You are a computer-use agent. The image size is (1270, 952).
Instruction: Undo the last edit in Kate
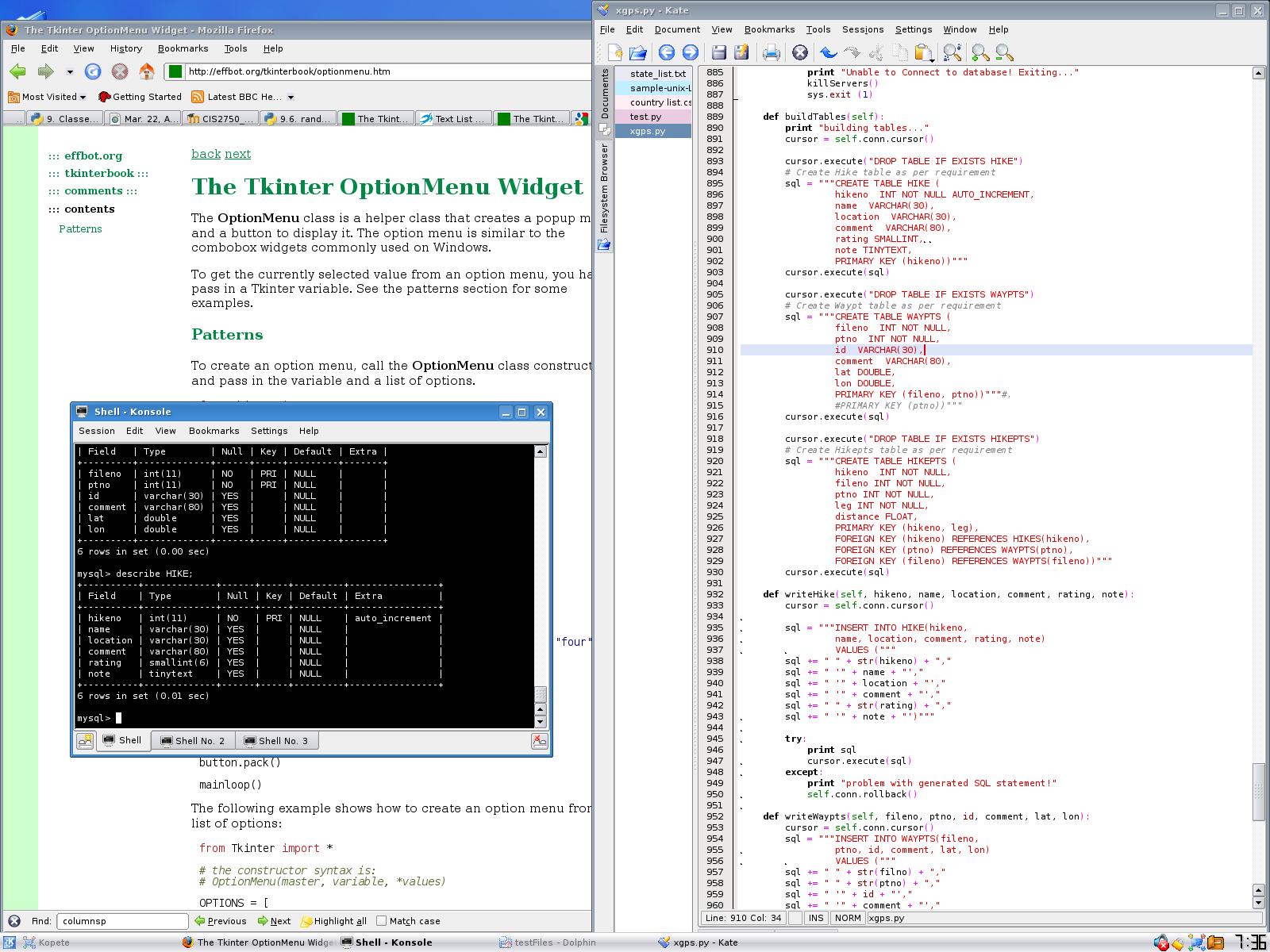pyautogui.click(x=828, y=52)
